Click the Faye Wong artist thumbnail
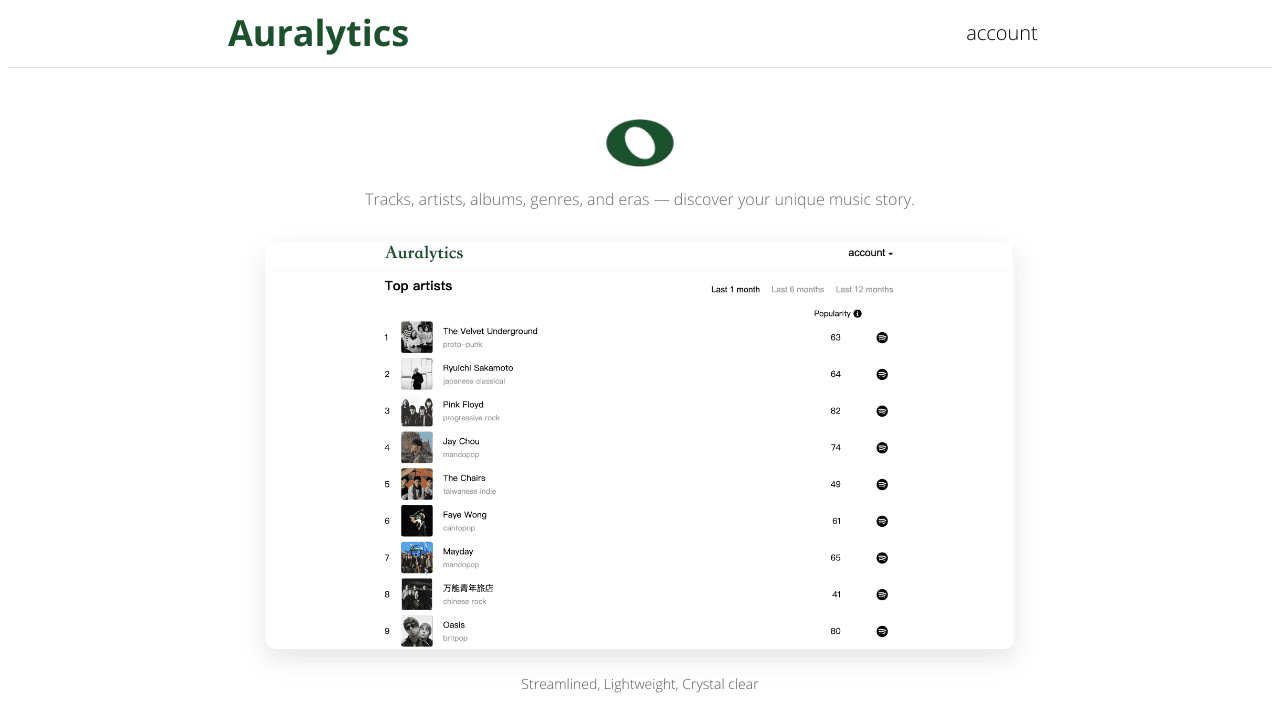This screenshot has height=720, width=1280. point(417,521)
